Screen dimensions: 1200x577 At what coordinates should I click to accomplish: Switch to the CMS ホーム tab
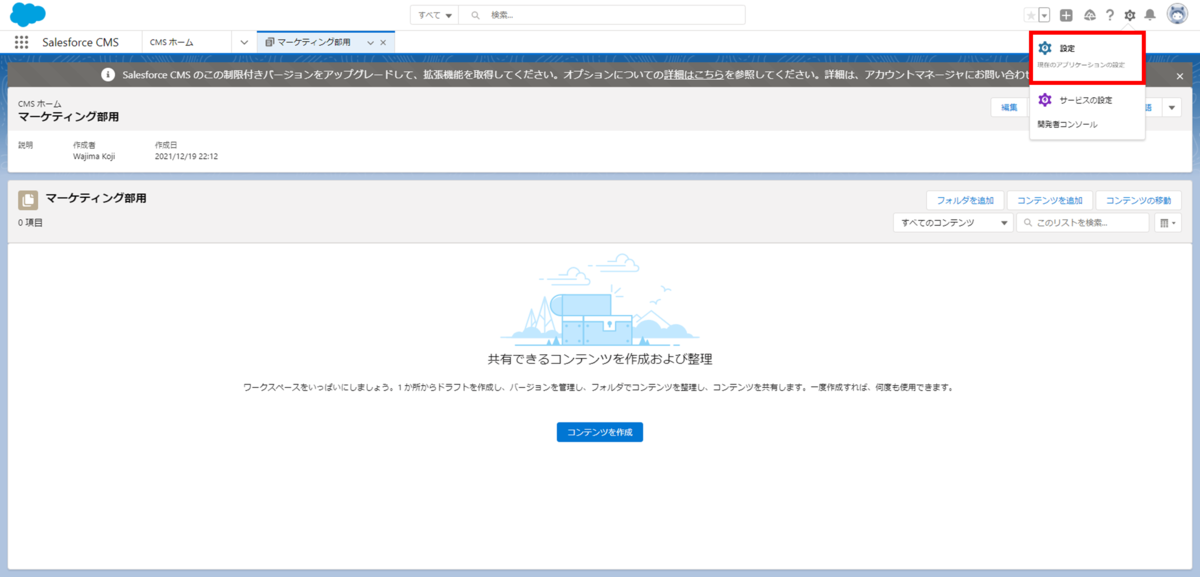coord(171,42)
